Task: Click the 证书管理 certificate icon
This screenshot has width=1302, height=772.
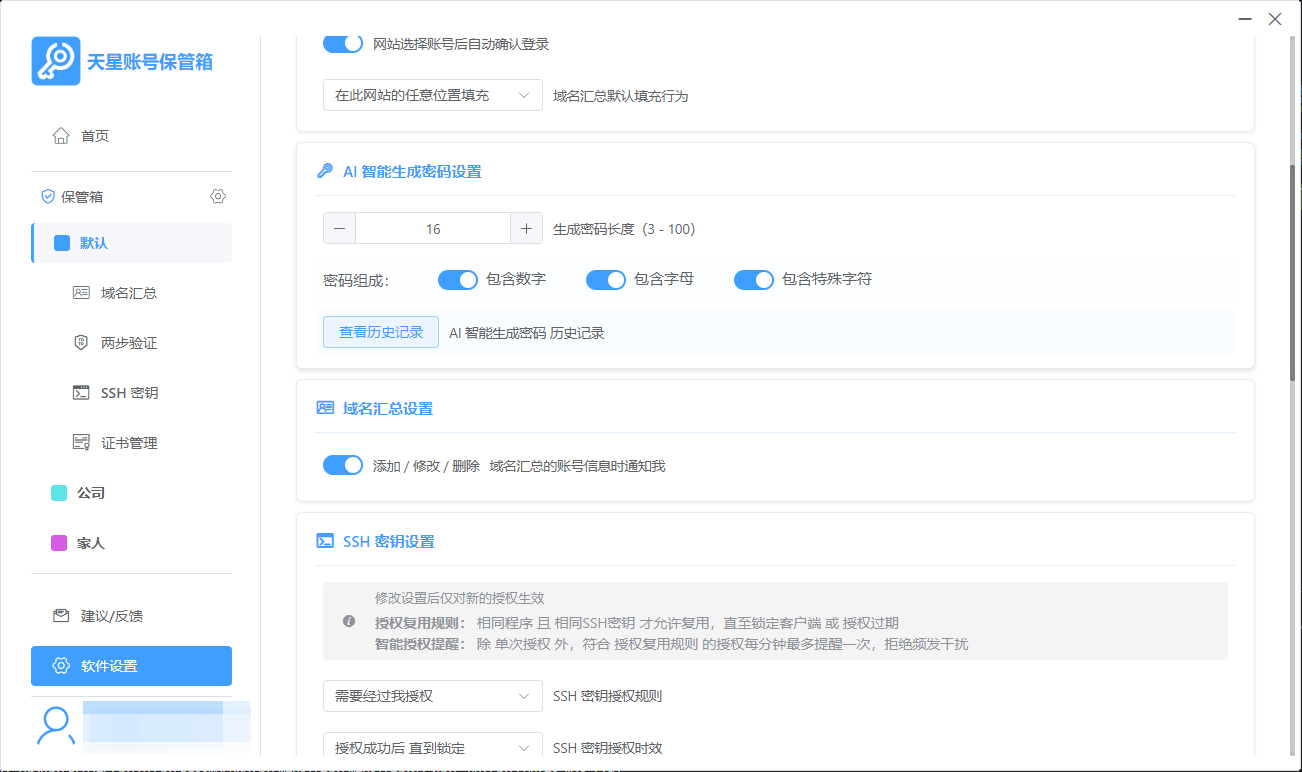Action: pyautogui.click(x=82, y=443)
